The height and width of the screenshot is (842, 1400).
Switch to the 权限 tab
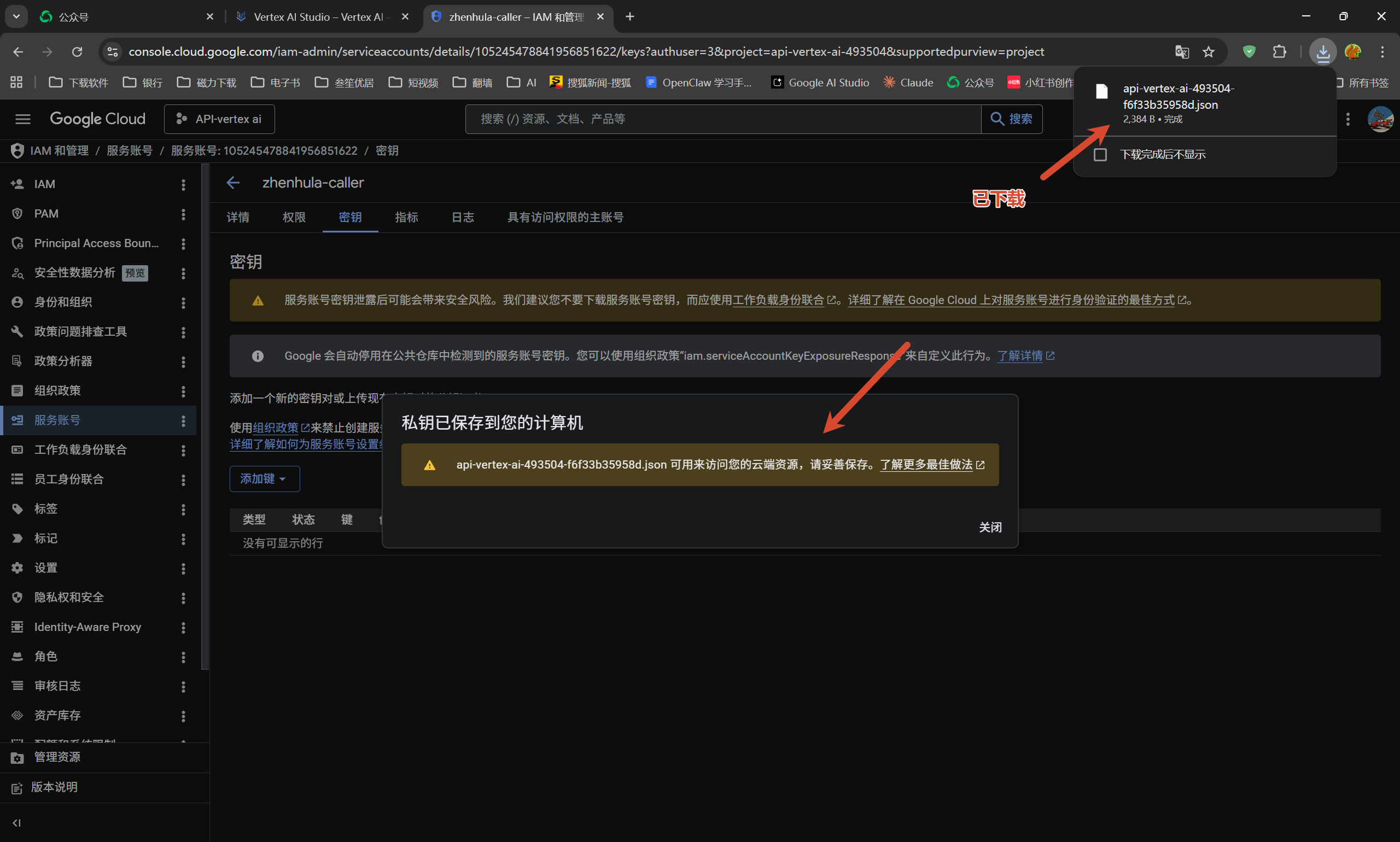pyautogui.click(x=294, y=217)
